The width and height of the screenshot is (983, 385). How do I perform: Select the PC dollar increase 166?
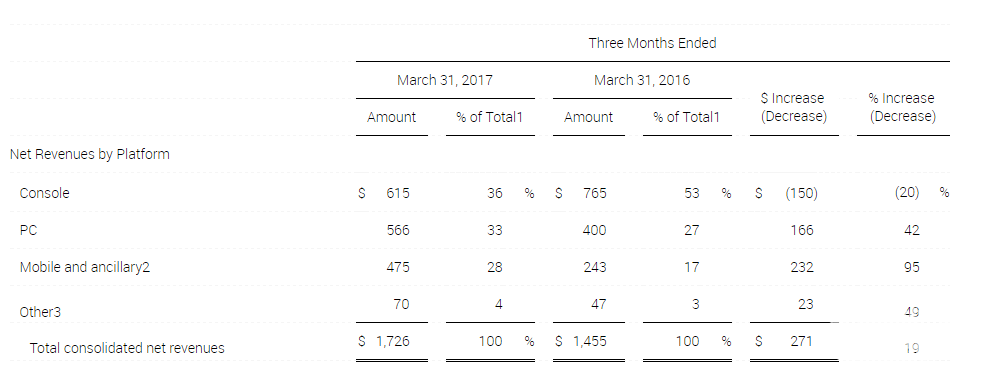(x=802, y=230)
